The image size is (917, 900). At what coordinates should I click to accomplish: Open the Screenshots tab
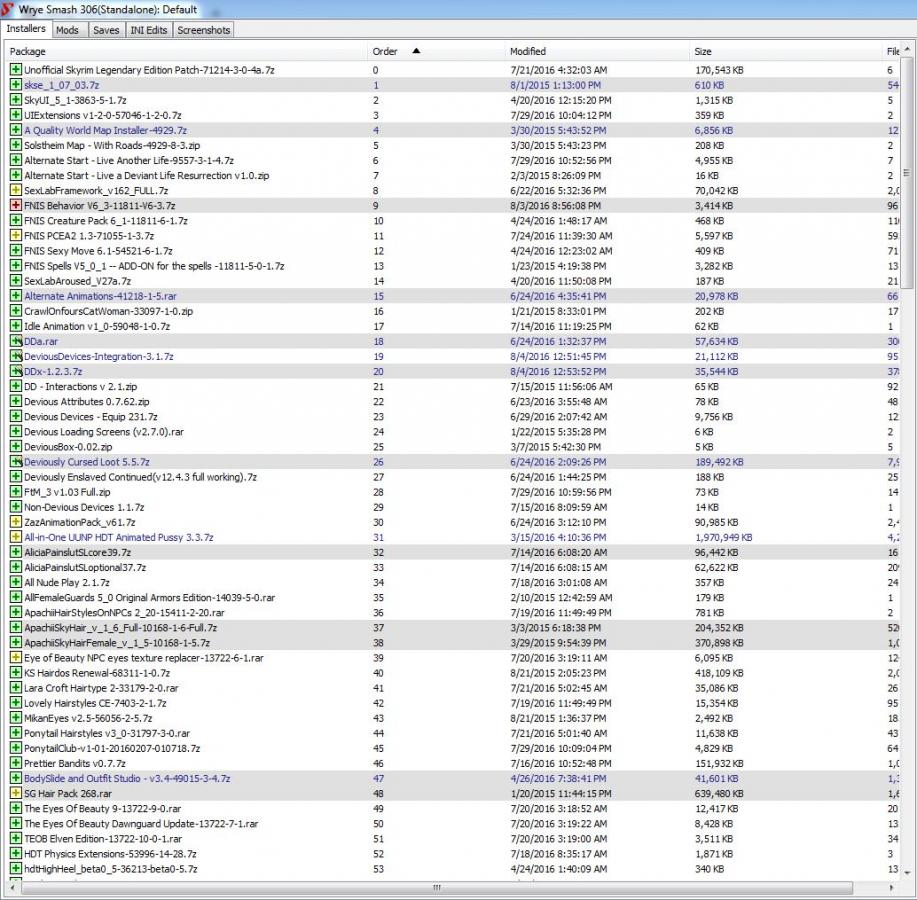click(x=204, y=30)
